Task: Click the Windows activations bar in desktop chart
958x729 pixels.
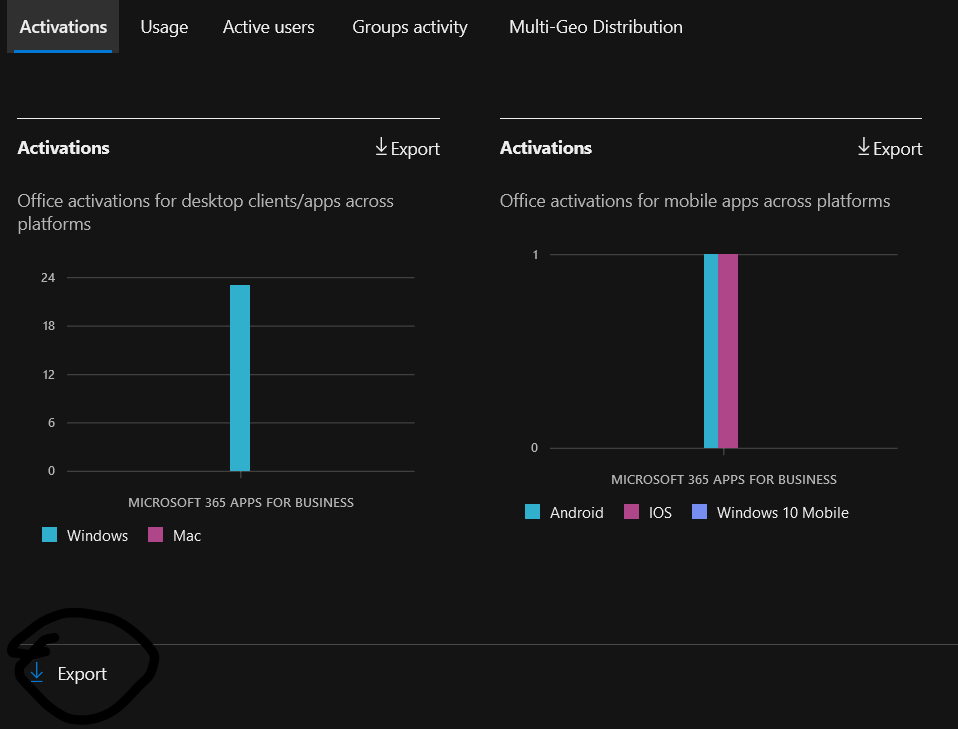Action: (240, 378)
